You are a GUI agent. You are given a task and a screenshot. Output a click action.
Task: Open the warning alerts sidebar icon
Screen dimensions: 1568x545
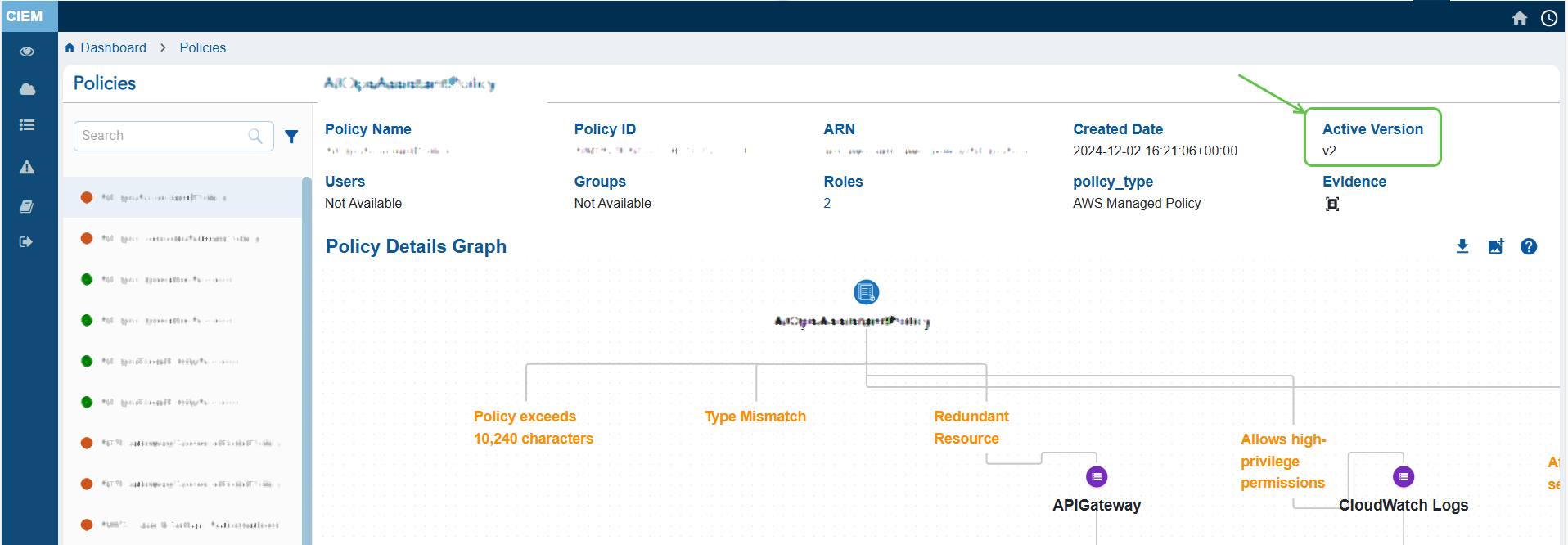pos(27,168)
